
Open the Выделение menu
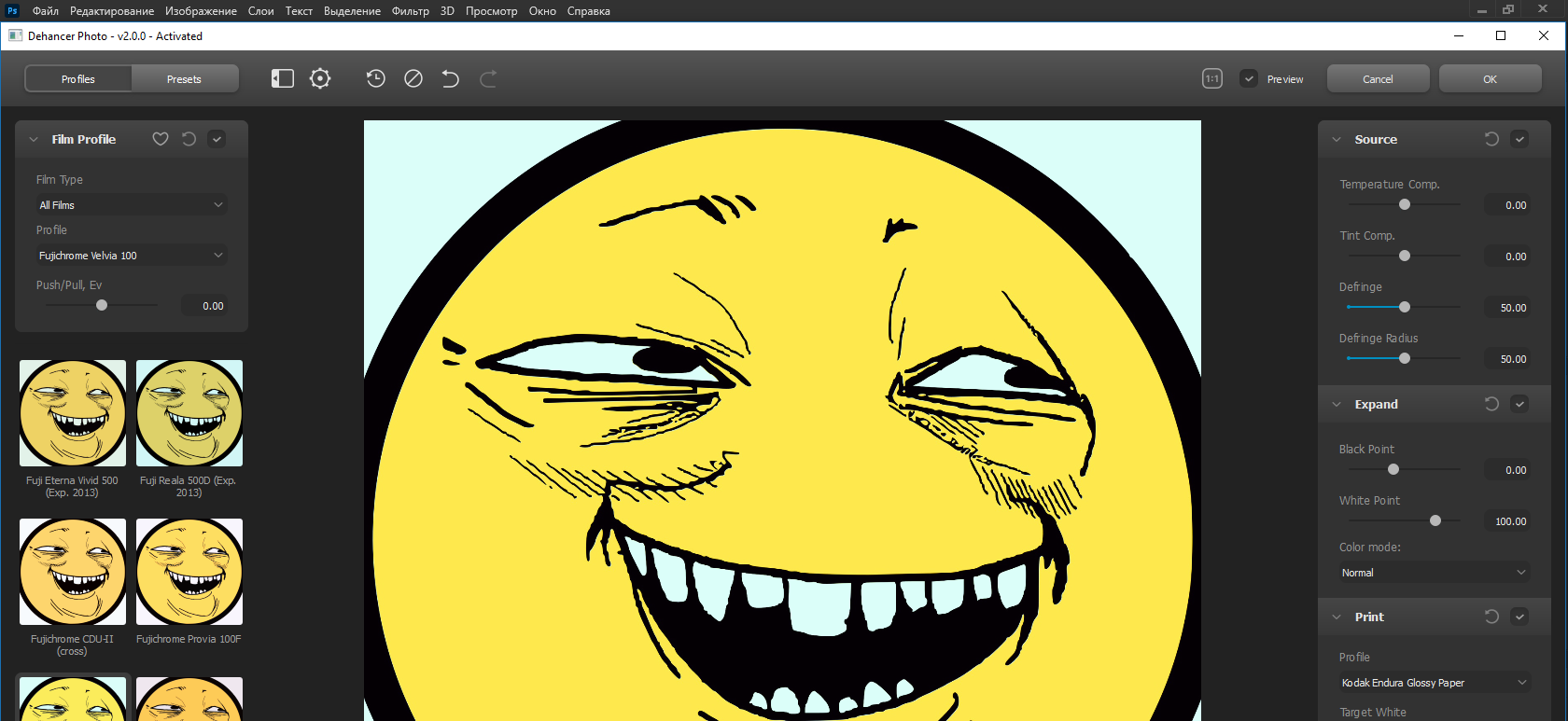[x=352, y=11]
